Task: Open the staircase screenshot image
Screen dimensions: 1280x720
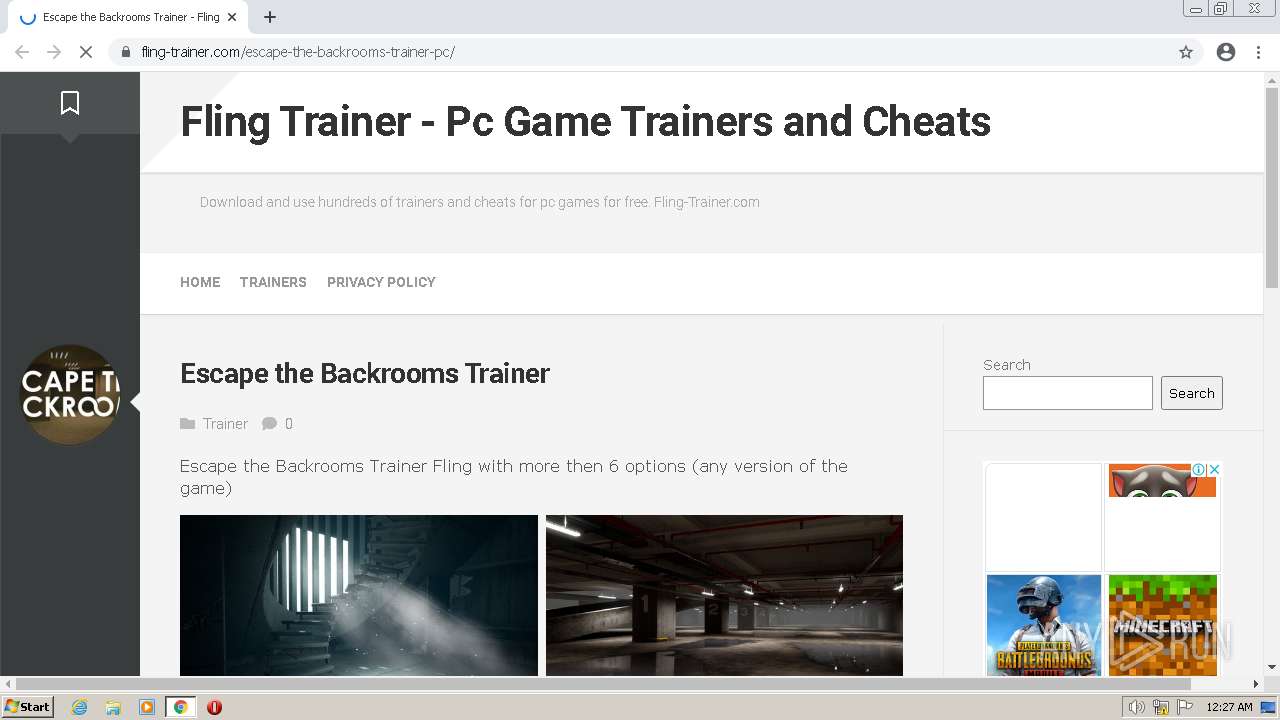Action: (359, 595)
